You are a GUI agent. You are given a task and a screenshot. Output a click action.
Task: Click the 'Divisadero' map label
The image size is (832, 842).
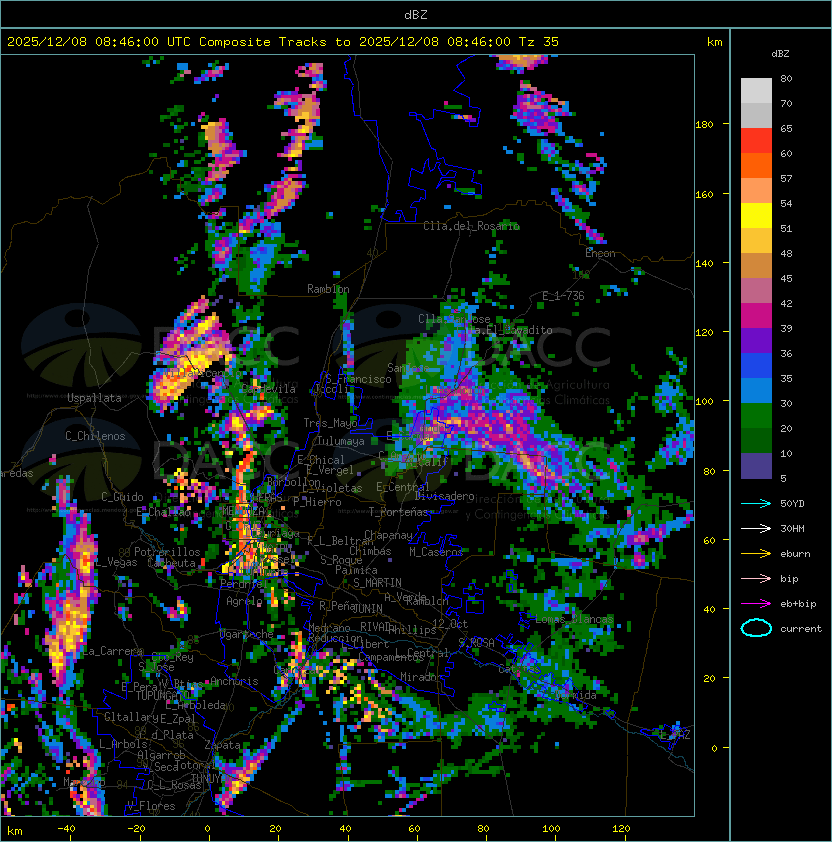[x=444, y=496]
